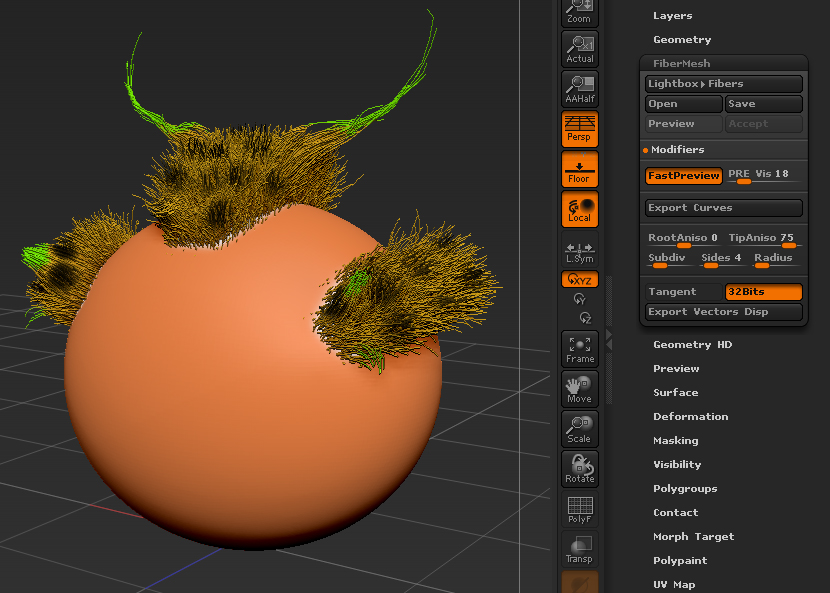This screenshot has height=593, width=830.
Task: Toggle Persp perspective view off
Action: coord(579,129)
